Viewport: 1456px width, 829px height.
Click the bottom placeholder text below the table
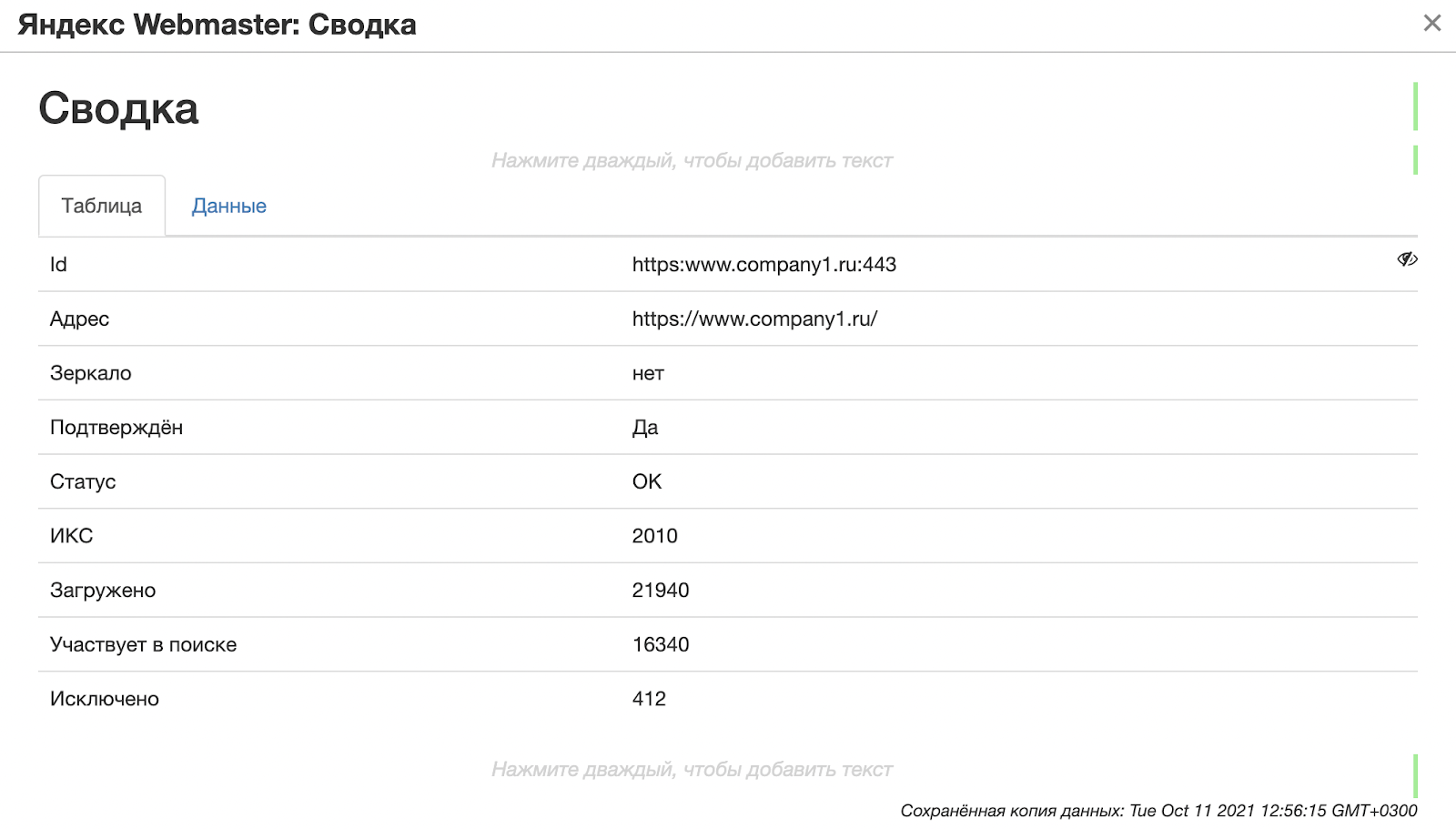point(692,770)
